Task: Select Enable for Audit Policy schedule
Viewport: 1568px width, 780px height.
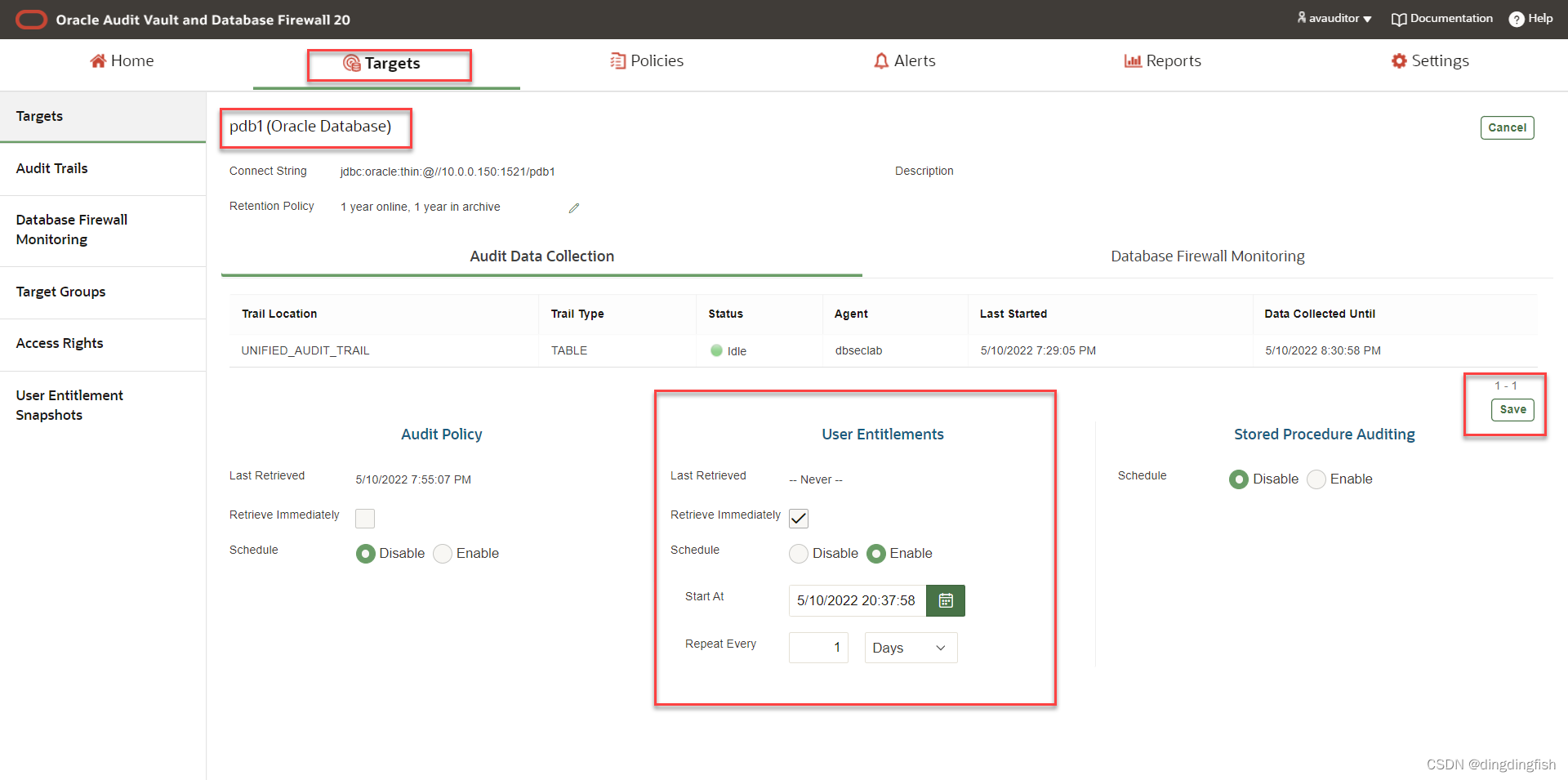Action: click(x=443, y=554)
